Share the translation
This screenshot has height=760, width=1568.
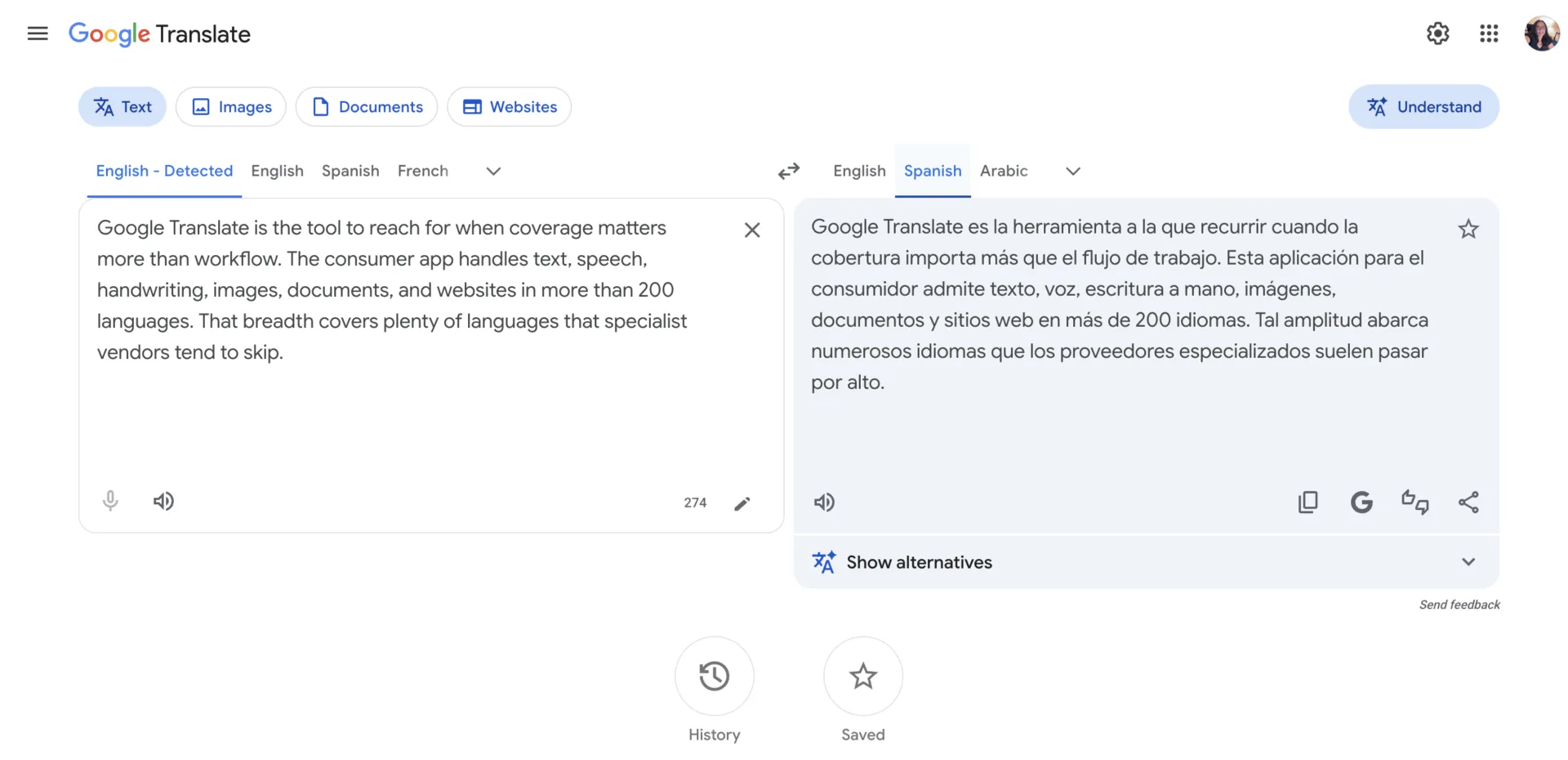point(1468,502)
